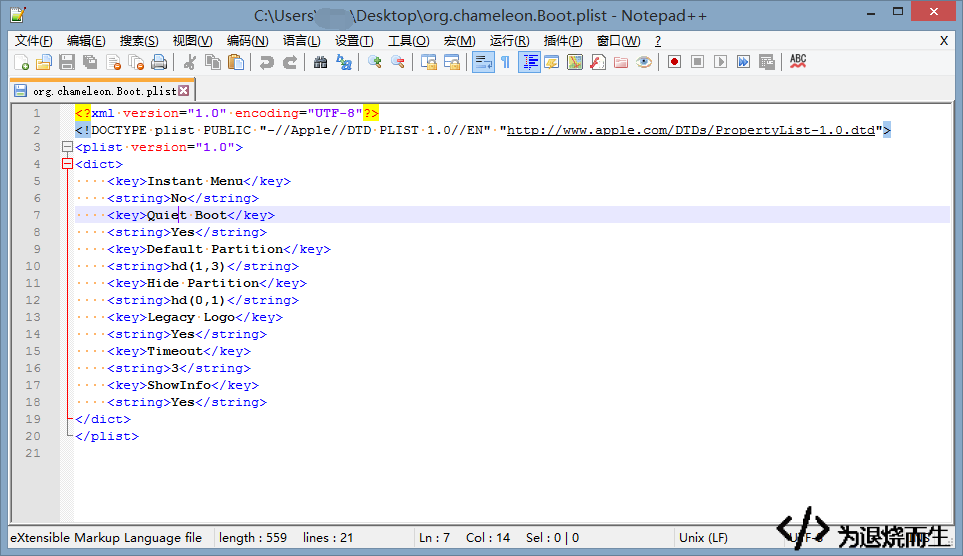The height and width of the screenshot is (556, 963).
Task: Click the 'Legacy Logo' key text
Action: click(191, 317)
